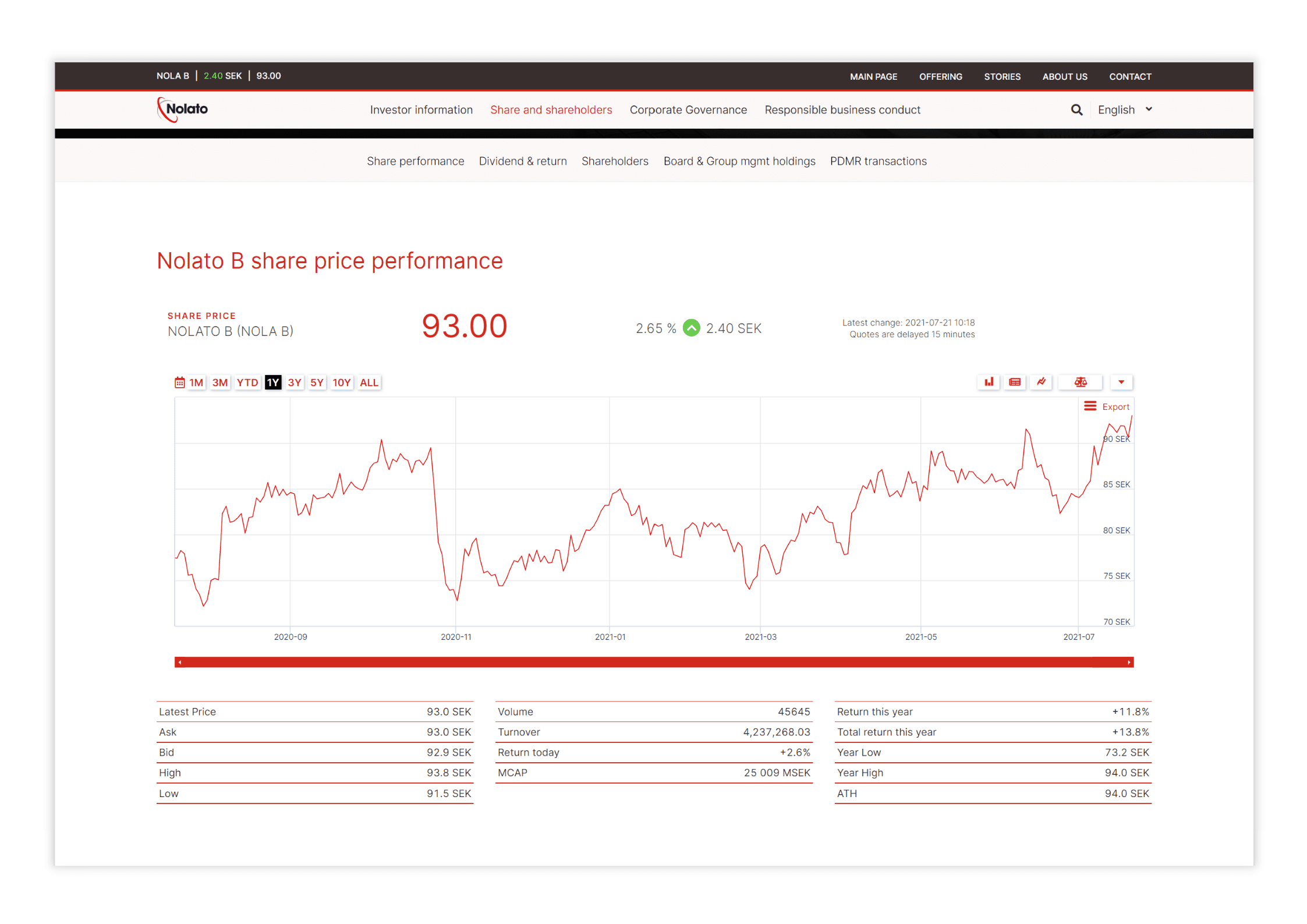1307x924 pixels.
Task: Click the search magnifier icon
Action: pos(1076,110)
